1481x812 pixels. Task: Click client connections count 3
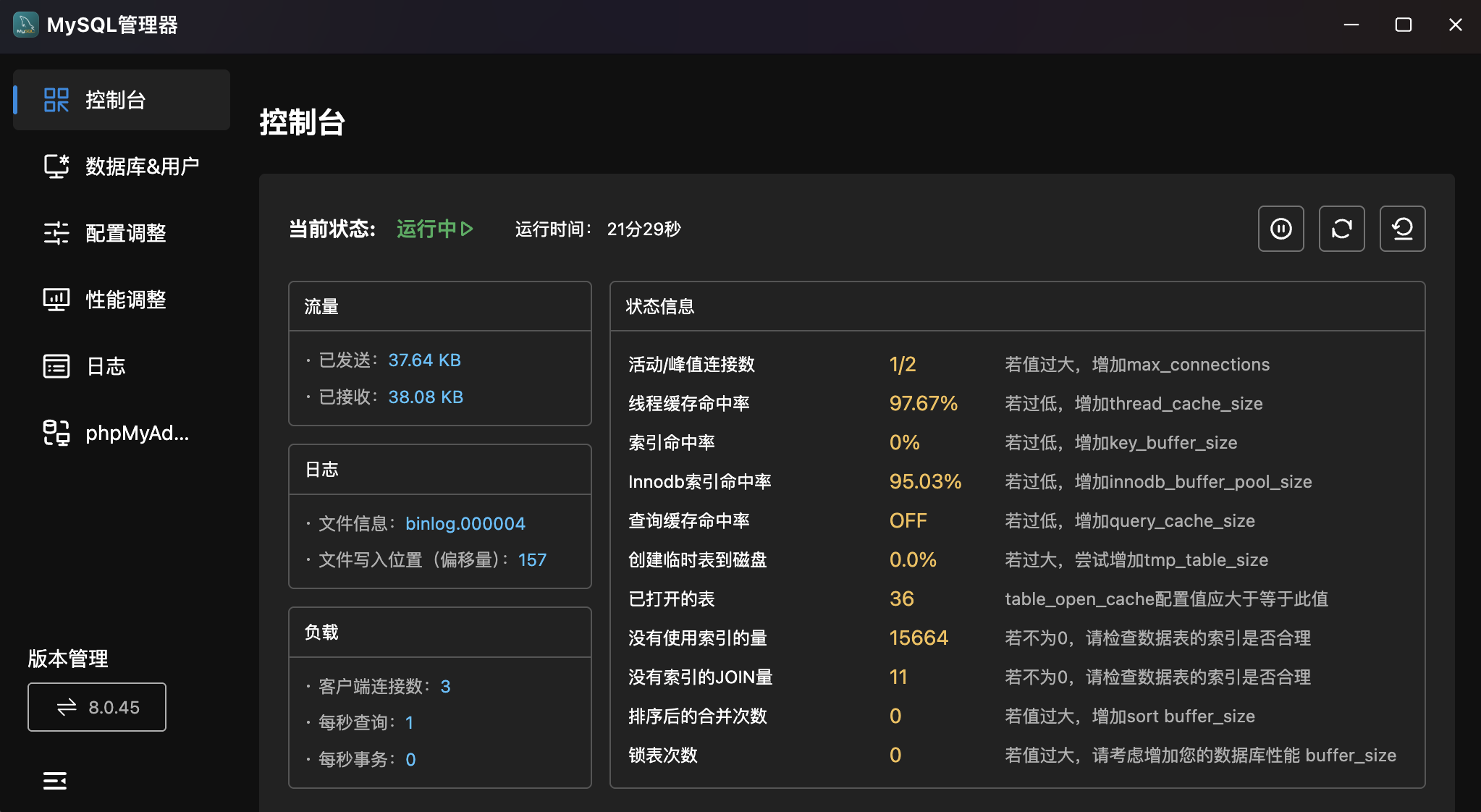[x=445, y=686]
